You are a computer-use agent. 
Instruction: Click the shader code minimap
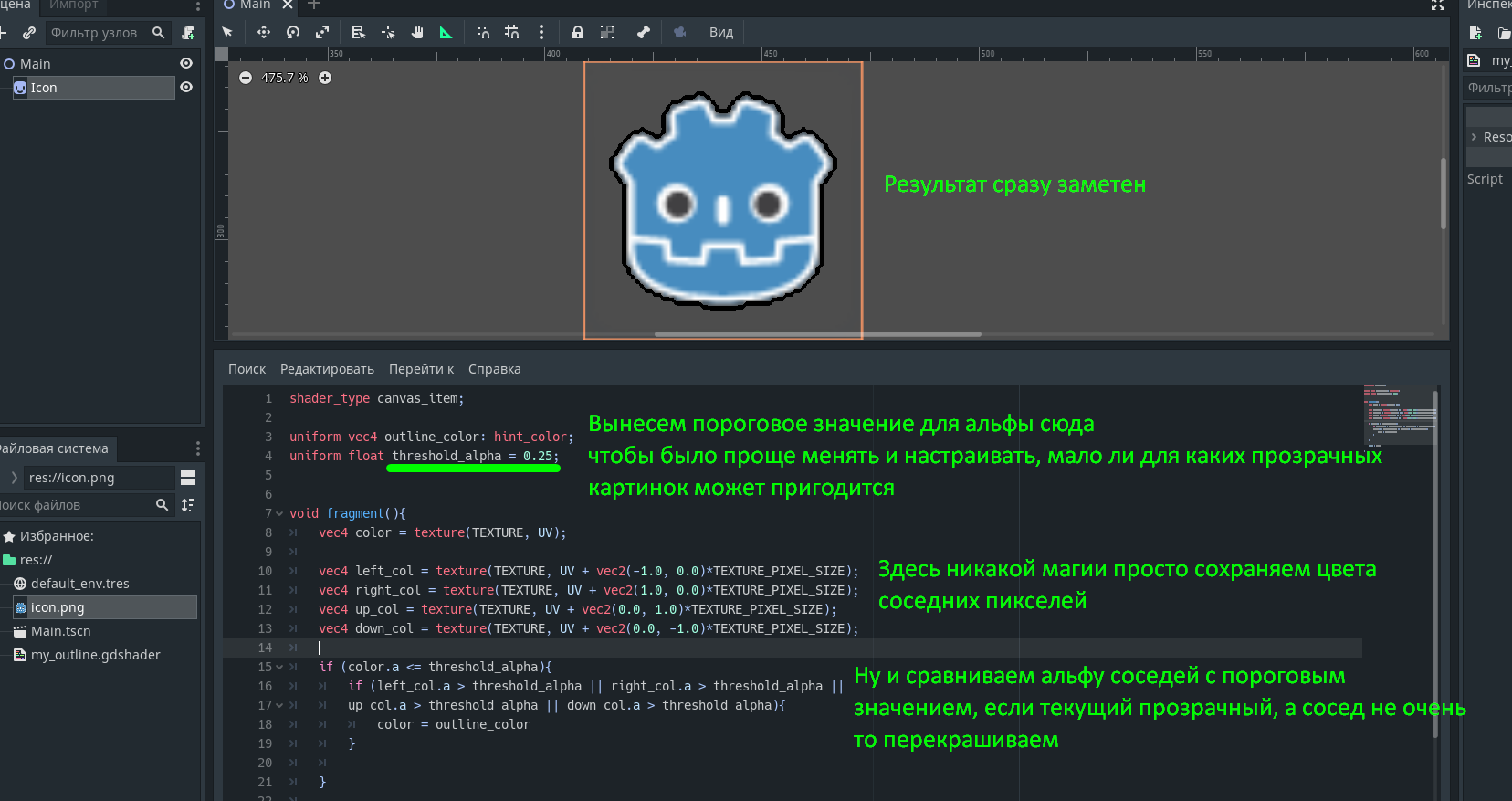click(x=1399, y=415)
